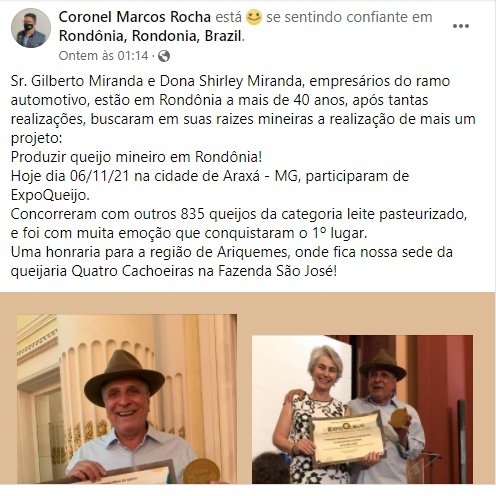Click the ExpoQueijo certificate in the right photo
496x496 pixels.
[349, 438]
